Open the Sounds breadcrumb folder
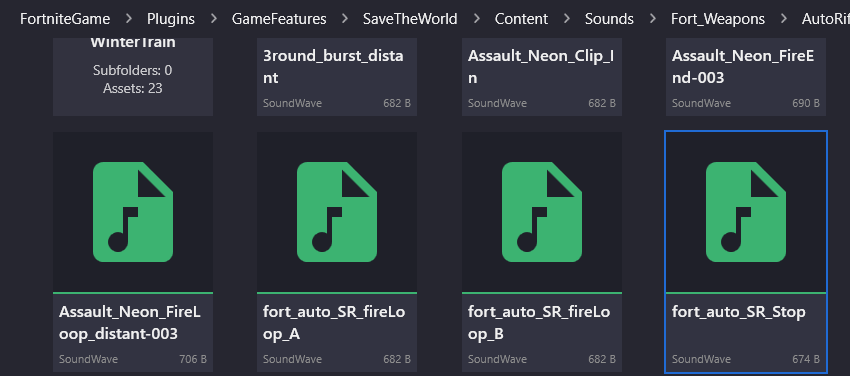850x376 pixels. [x=609, y=19]
